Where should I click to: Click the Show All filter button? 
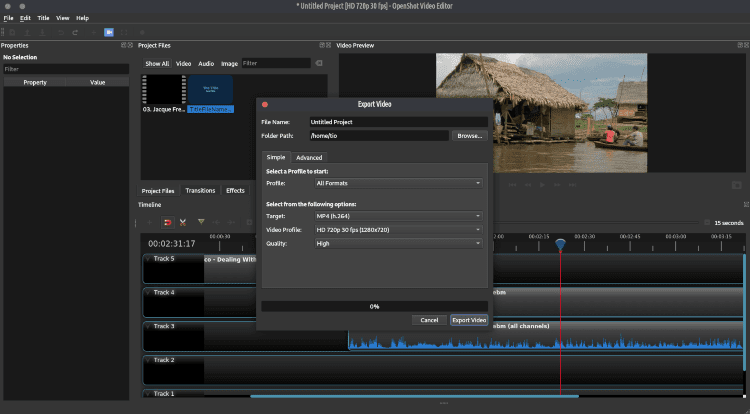157,64
